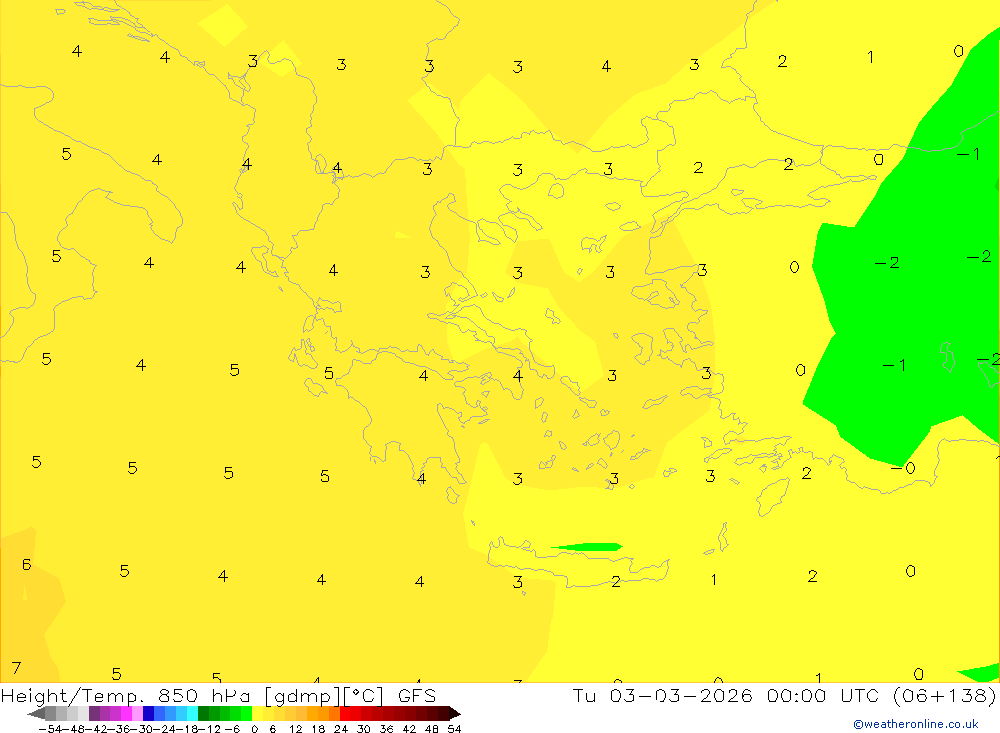The width and height of the screenshot is (1000, 733).
Task: Click the "-54" label on the color legend
Action: [x=50, y=729]
